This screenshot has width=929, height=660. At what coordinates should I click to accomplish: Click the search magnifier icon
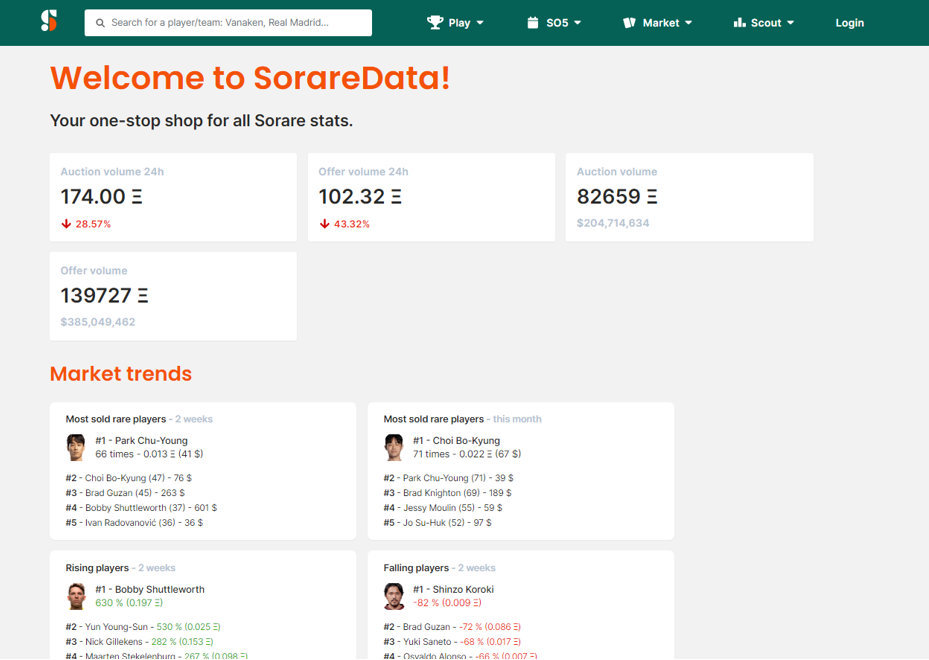(x=100, y=23)
